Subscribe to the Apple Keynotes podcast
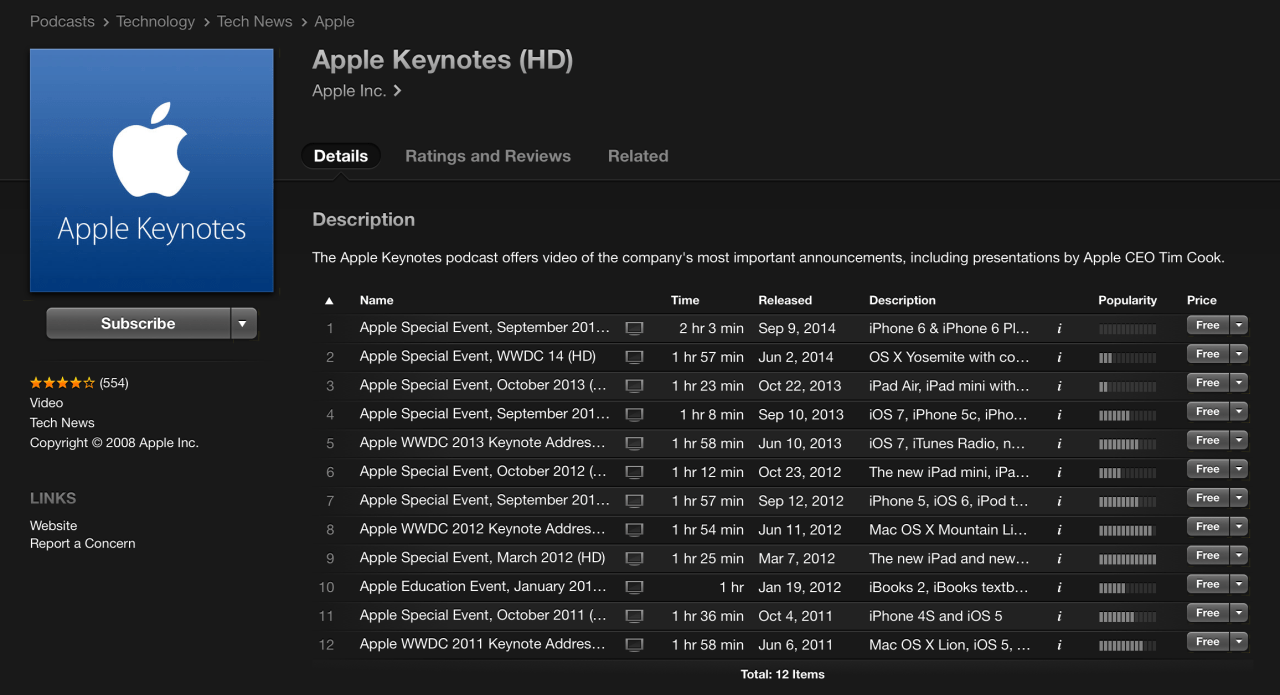Screen dimensions: 1280x695 pos(138,324)
